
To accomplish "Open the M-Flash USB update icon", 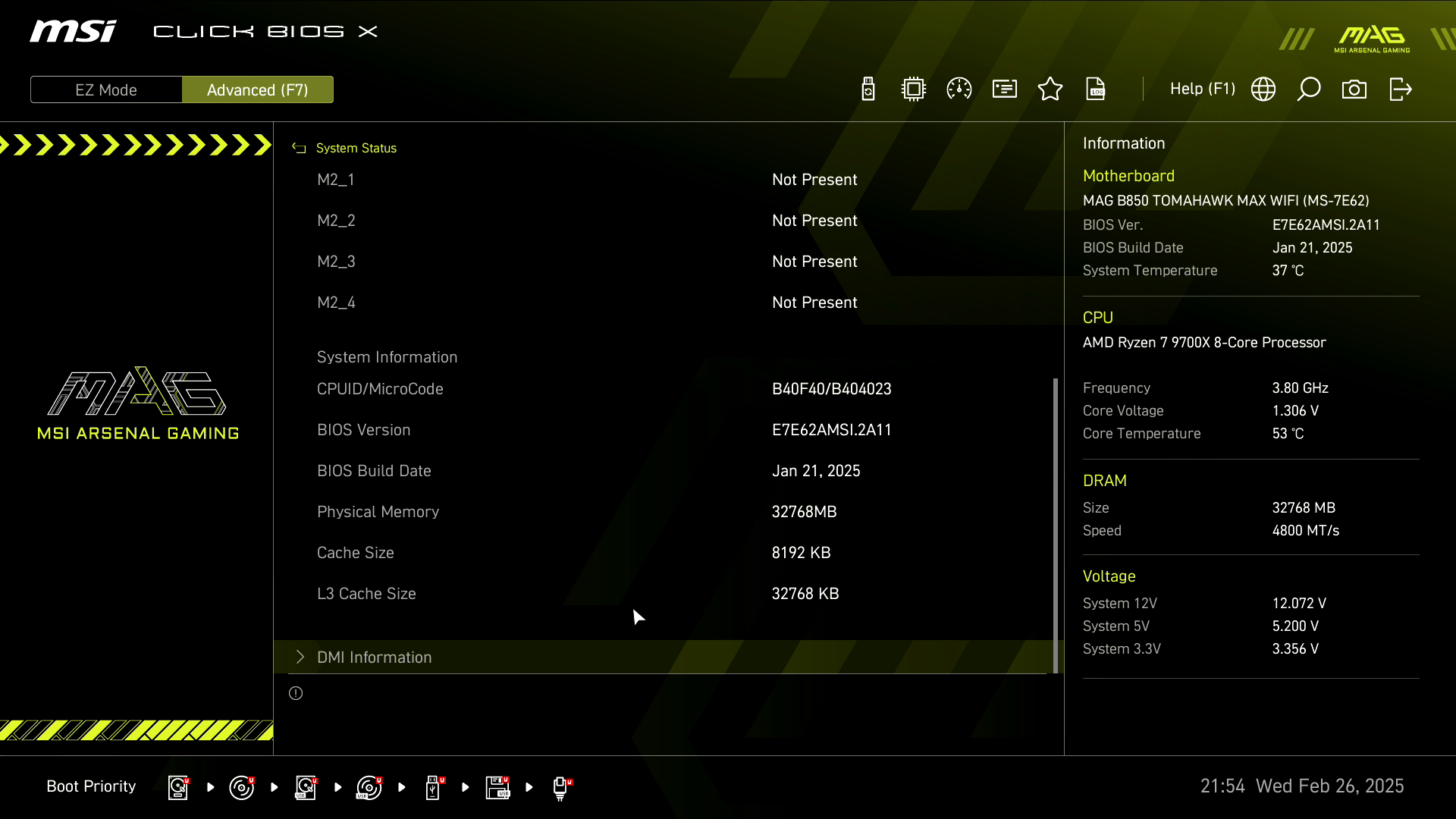I will coord(868,89).
